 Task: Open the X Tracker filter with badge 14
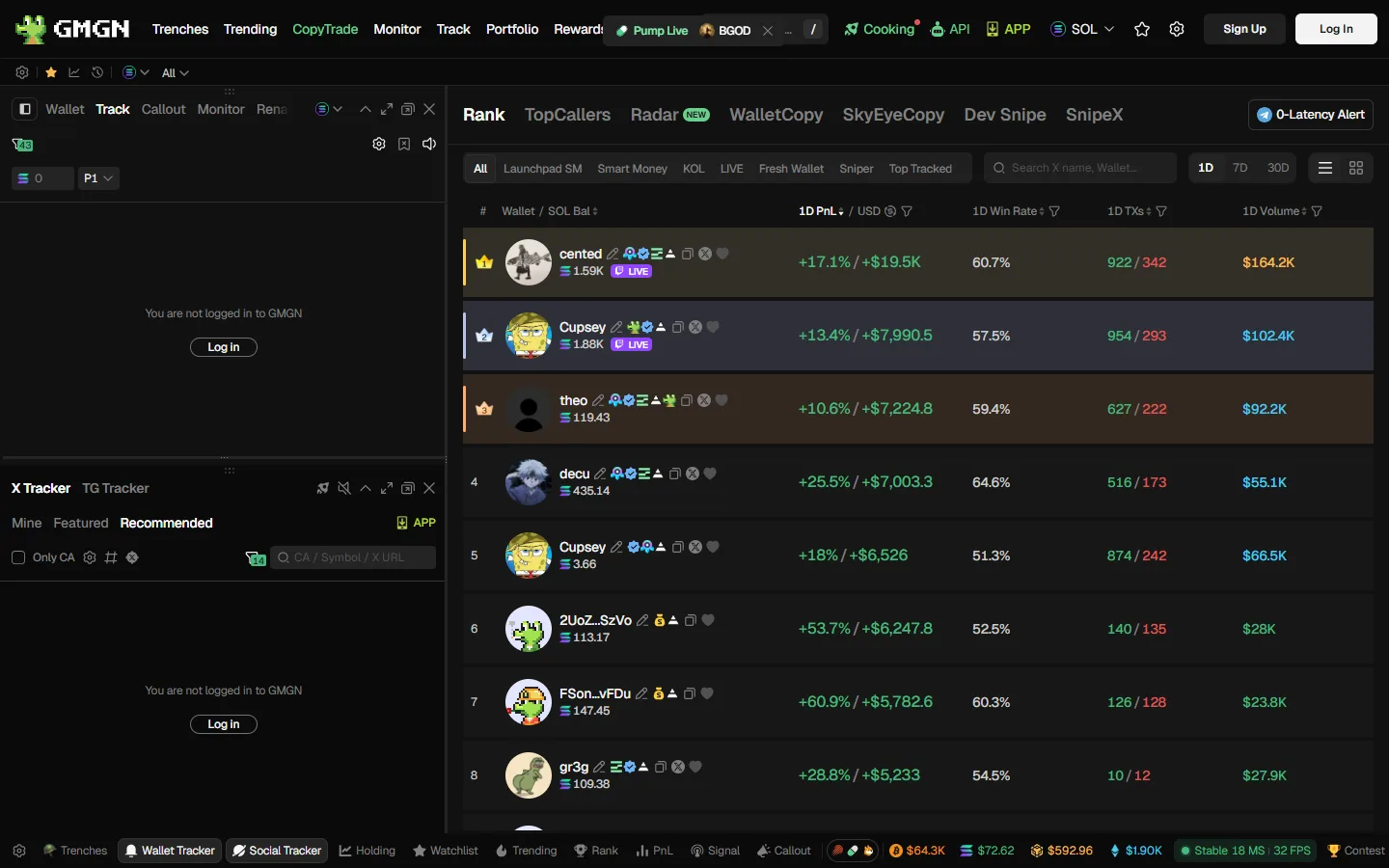[x=256, y=558]
